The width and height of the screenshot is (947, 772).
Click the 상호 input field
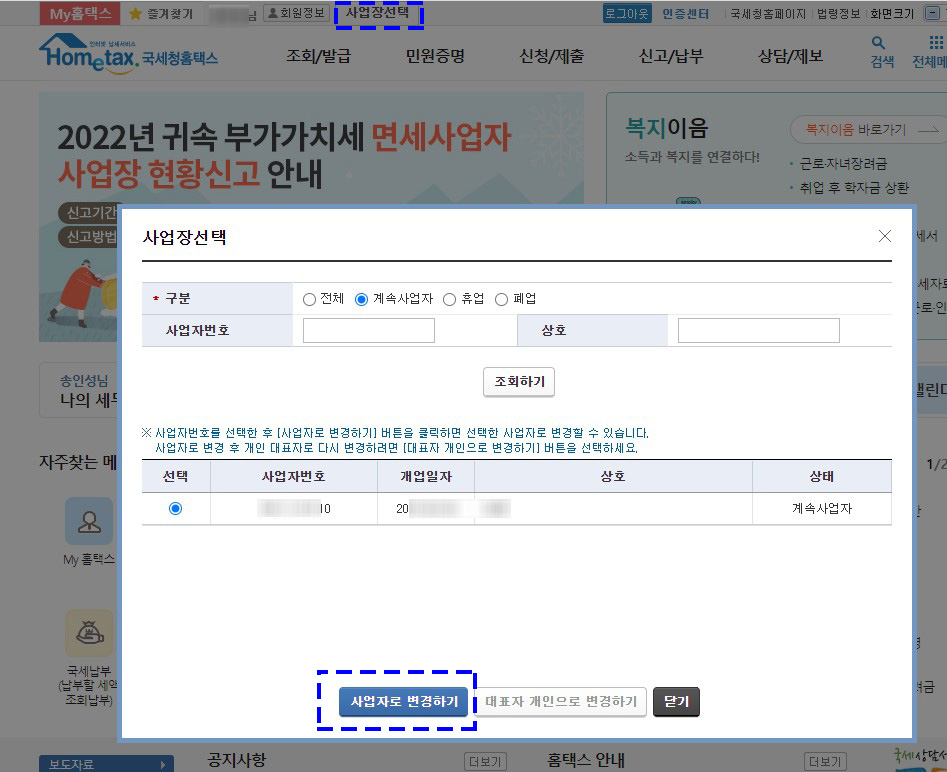(x=759, y=330)
